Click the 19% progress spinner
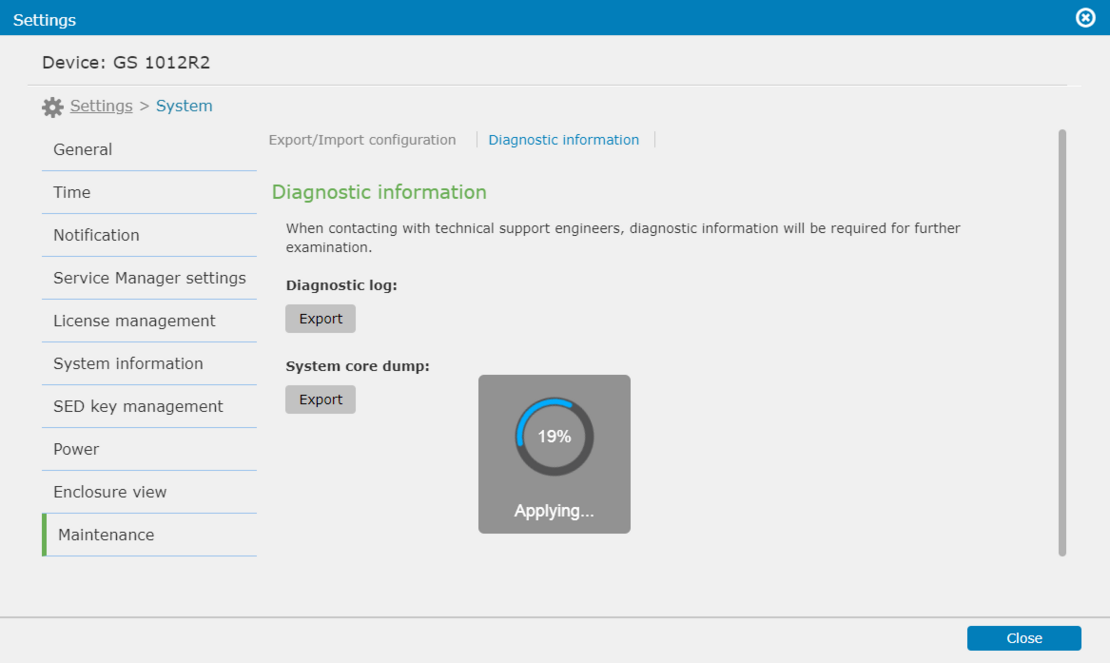 tap(554, 435)
